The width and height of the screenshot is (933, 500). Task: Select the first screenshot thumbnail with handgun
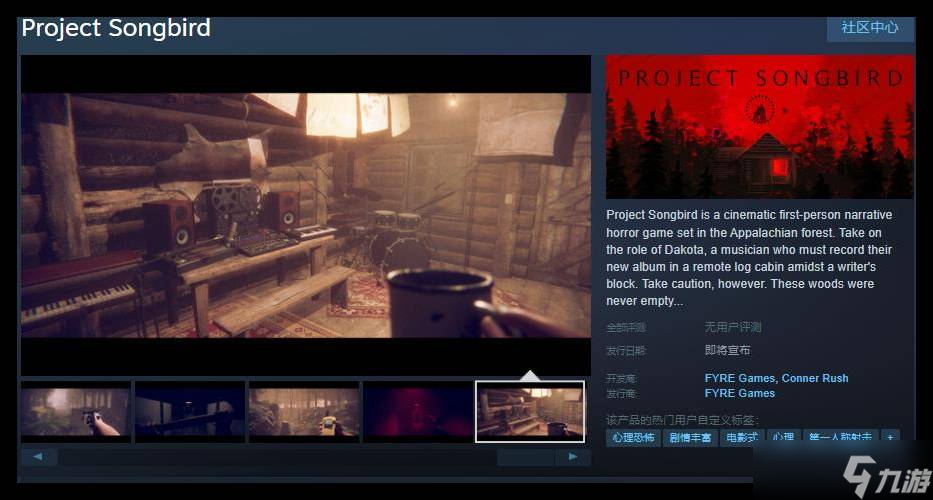[x=76, y=411]
